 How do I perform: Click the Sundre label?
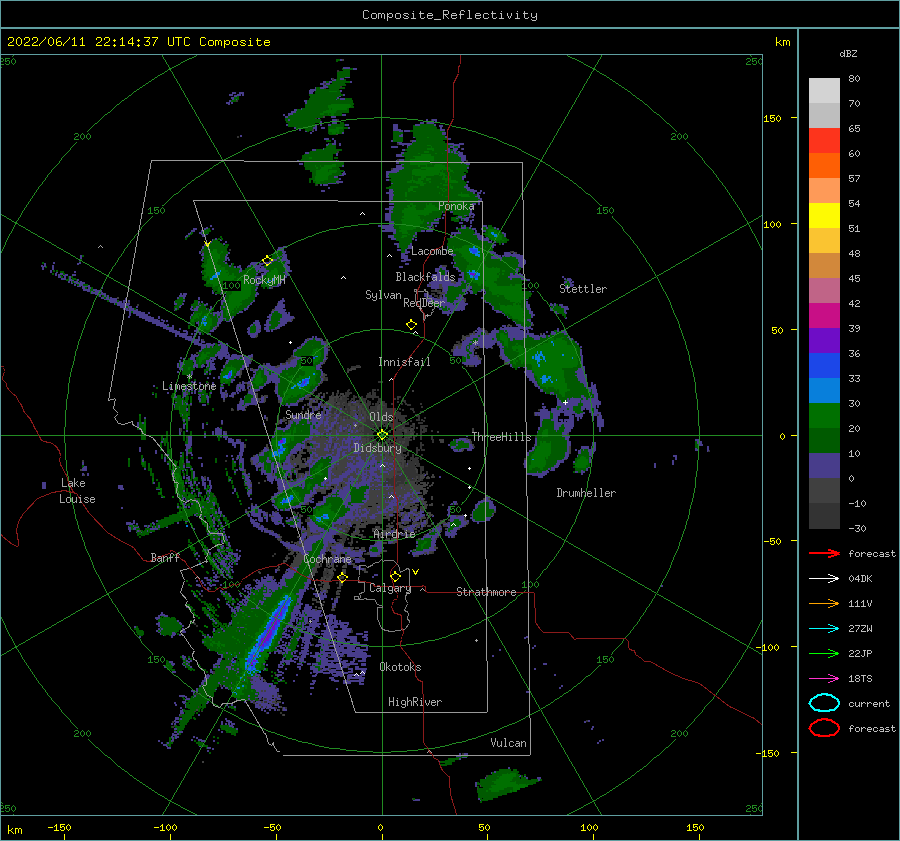coord(303,415)
